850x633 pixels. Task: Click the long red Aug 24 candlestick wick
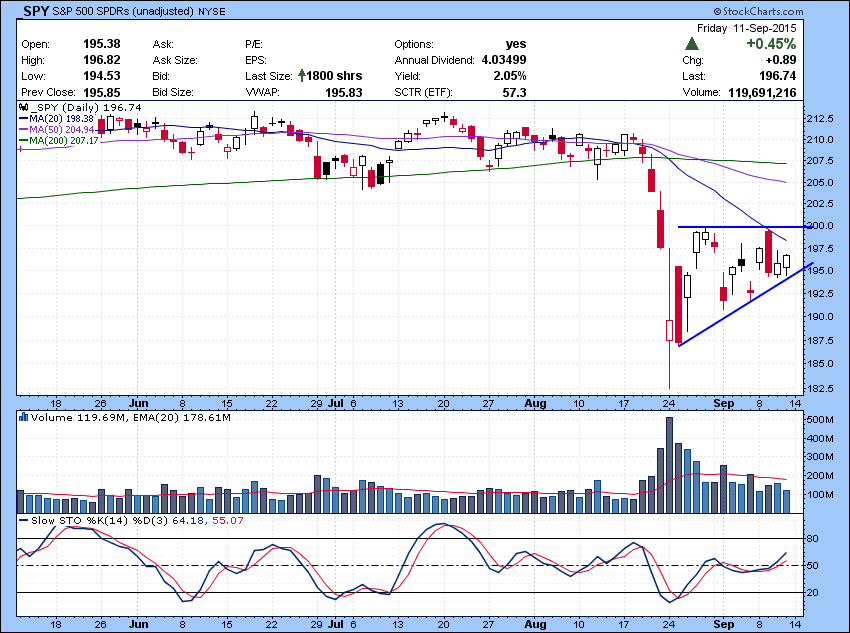click(x=669, y=365)
